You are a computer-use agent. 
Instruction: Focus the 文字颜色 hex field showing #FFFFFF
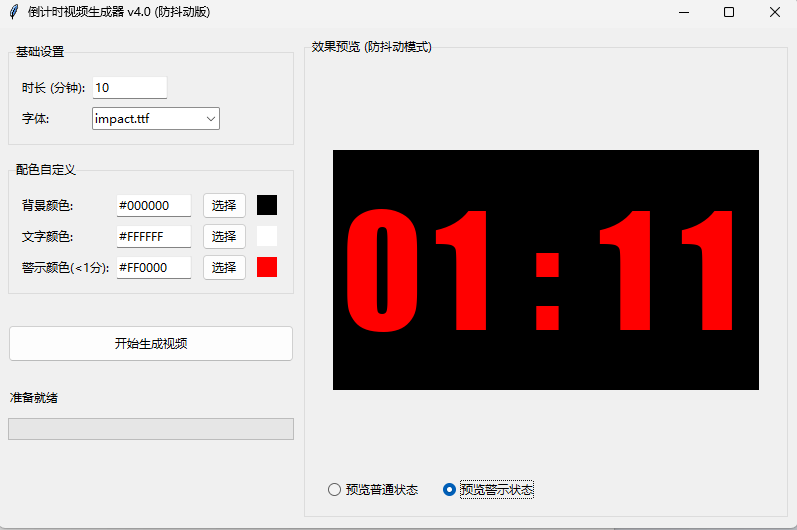tap(153, 237)
